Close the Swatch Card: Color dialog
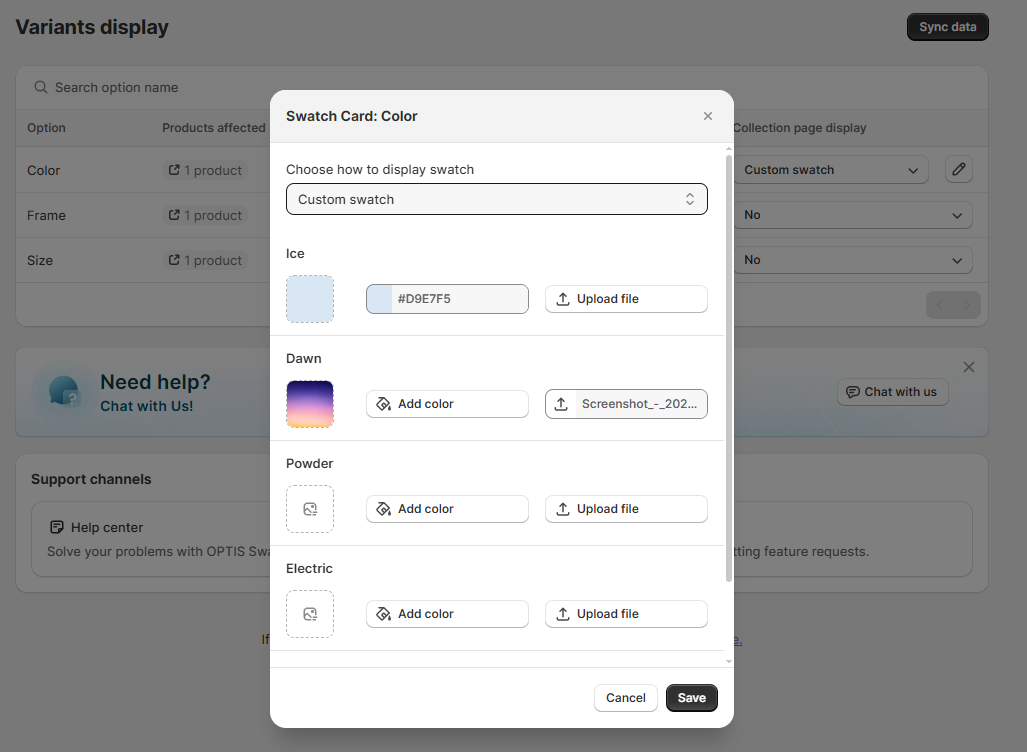 click(707, 116)
